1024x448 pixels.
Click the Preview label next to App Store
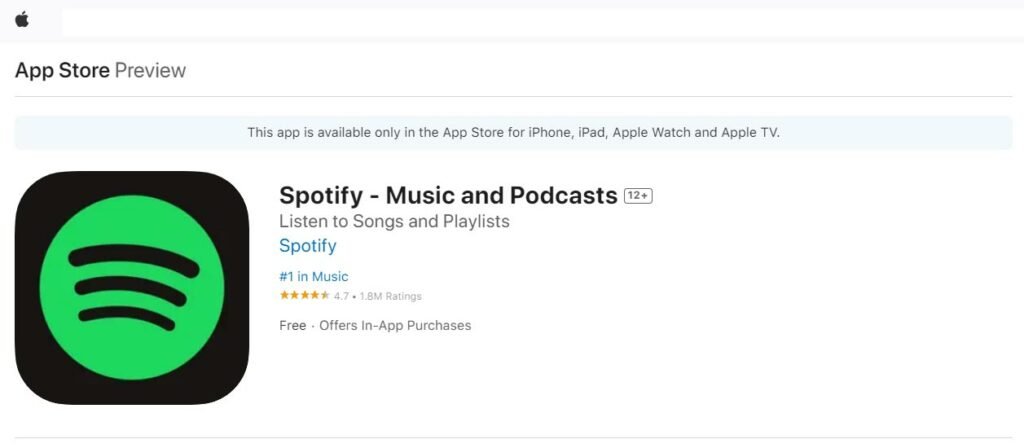coord(150,71)
